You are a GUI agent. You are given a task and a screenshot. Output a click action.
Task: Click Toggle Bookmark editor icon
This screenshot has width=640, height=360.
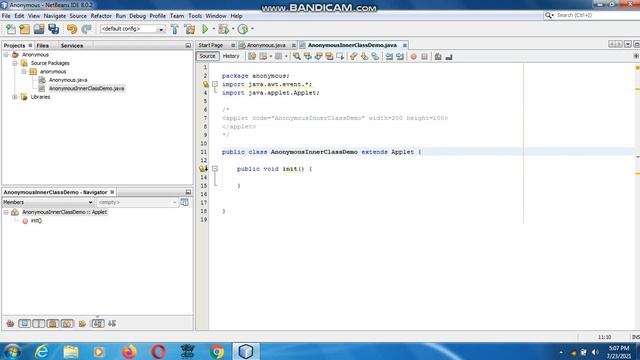375,56
